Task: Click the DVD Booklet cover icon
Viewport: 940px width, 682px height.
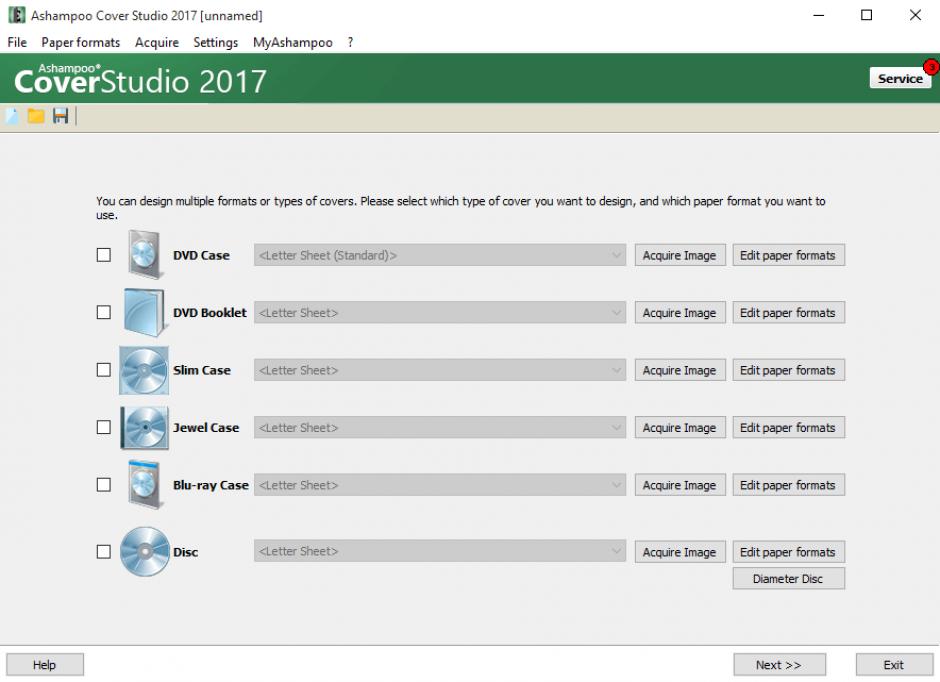Action: (144, 312)
